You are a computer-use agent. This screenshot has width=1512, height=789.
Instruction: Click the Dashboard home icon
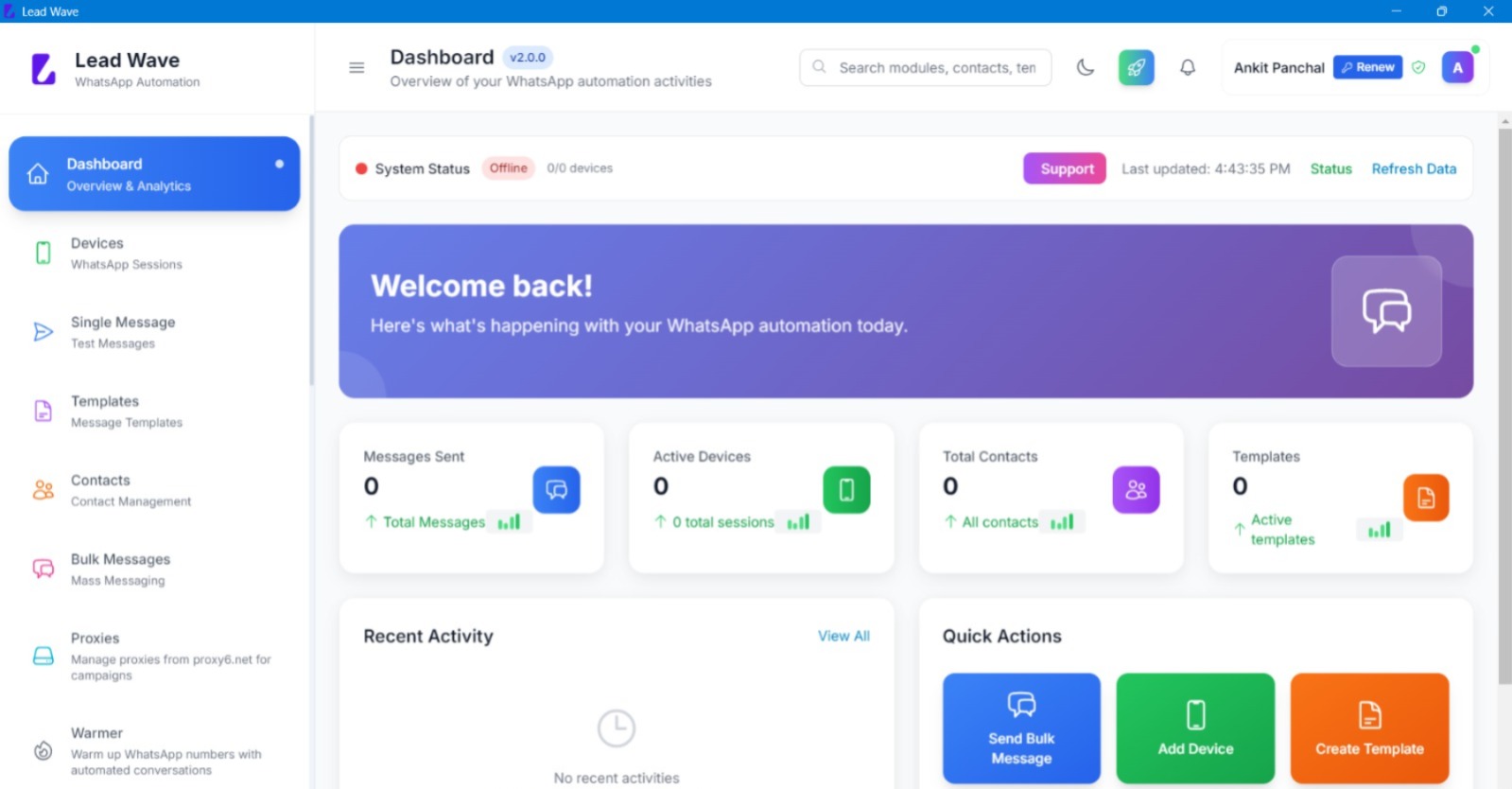[x=38, y=174]
